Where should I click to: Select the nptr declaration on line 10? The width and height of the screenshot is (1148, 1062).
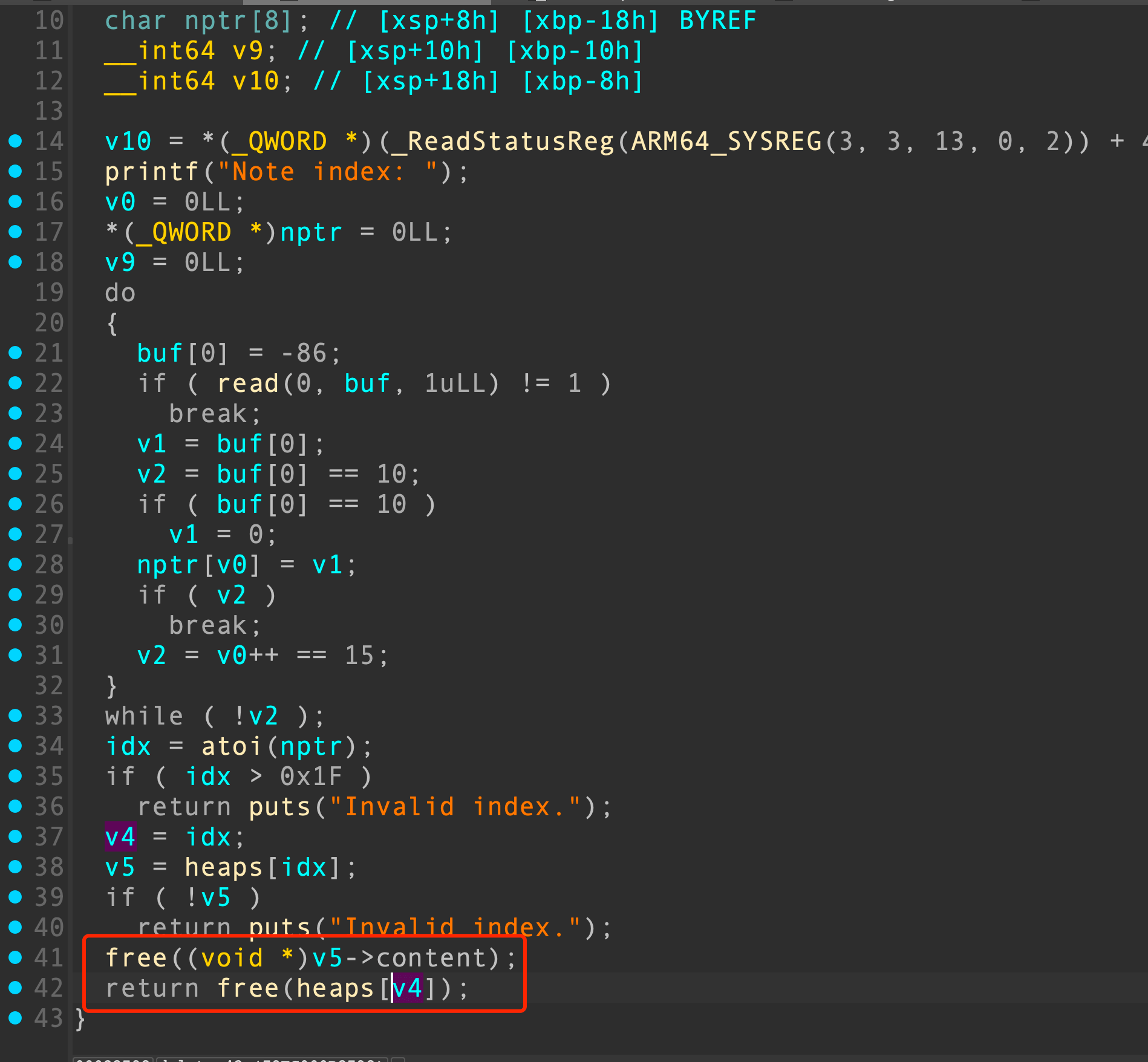point(240,21)
